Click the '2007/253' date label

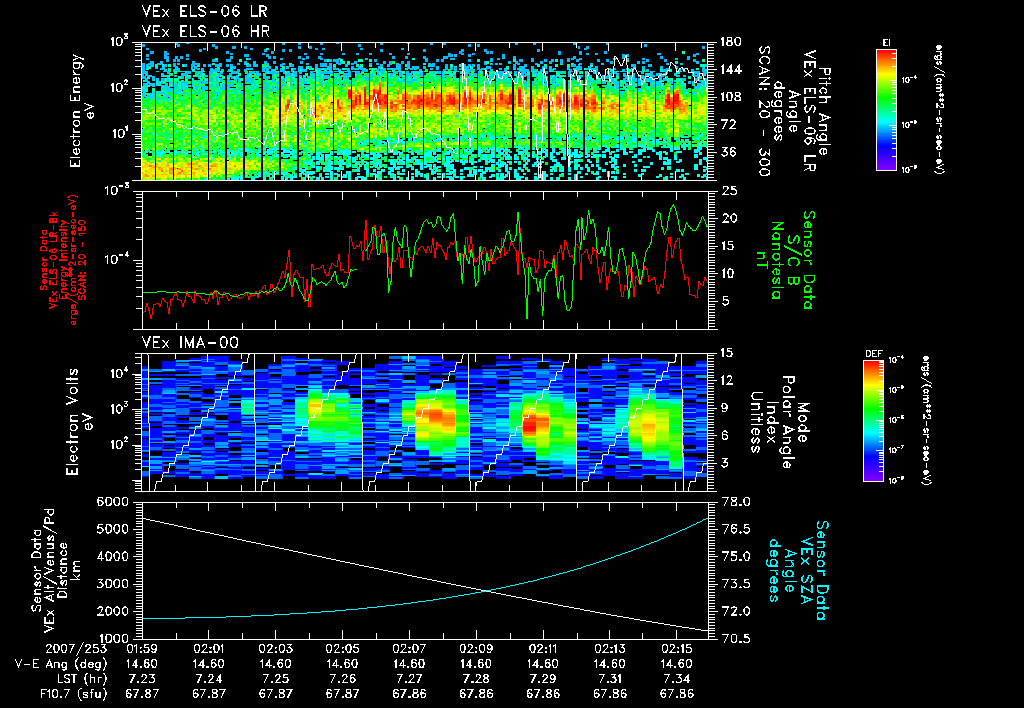tap(76, 649)
